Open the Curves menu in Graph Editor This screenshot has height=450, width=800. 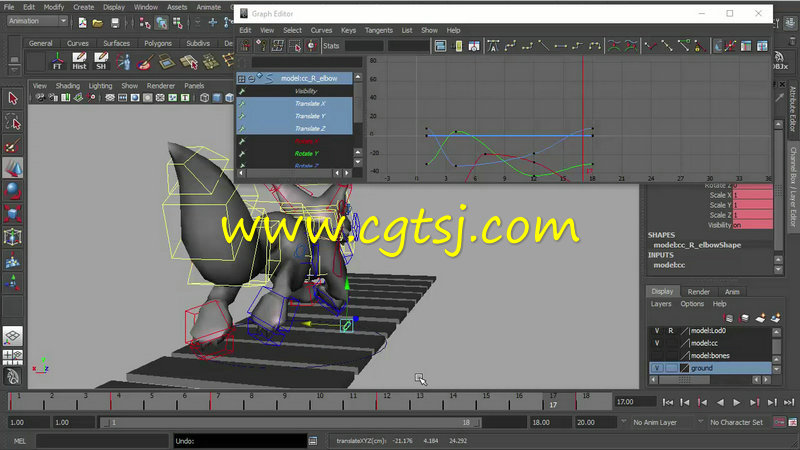321,30
